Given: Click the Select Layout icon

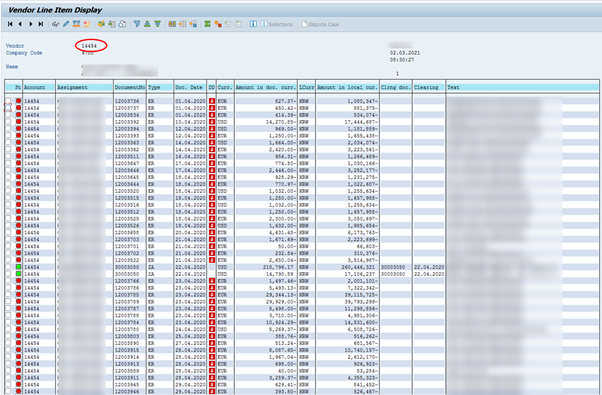Looking at the screenshot, I should click(x=183, y=24).
